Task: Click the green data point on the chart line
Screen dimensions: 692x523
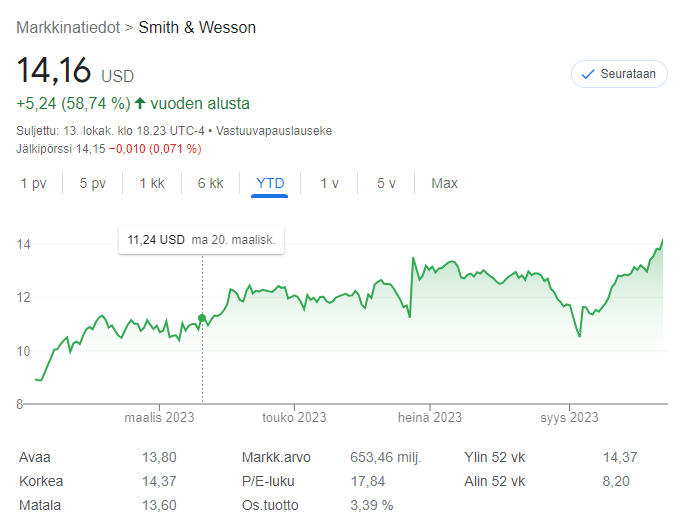Action: [x=202, y=318]
